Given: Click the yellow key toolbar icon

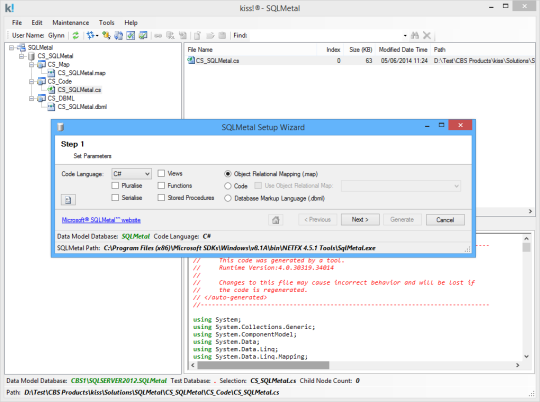Looking at the screenshot, I should pos(106,35).
